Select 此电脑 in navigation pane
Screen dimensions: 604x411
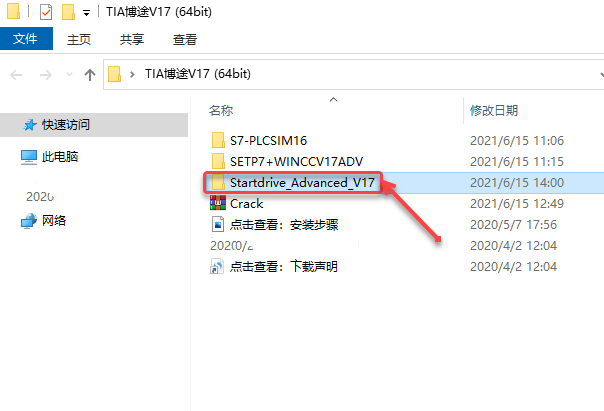coord(60,157)
